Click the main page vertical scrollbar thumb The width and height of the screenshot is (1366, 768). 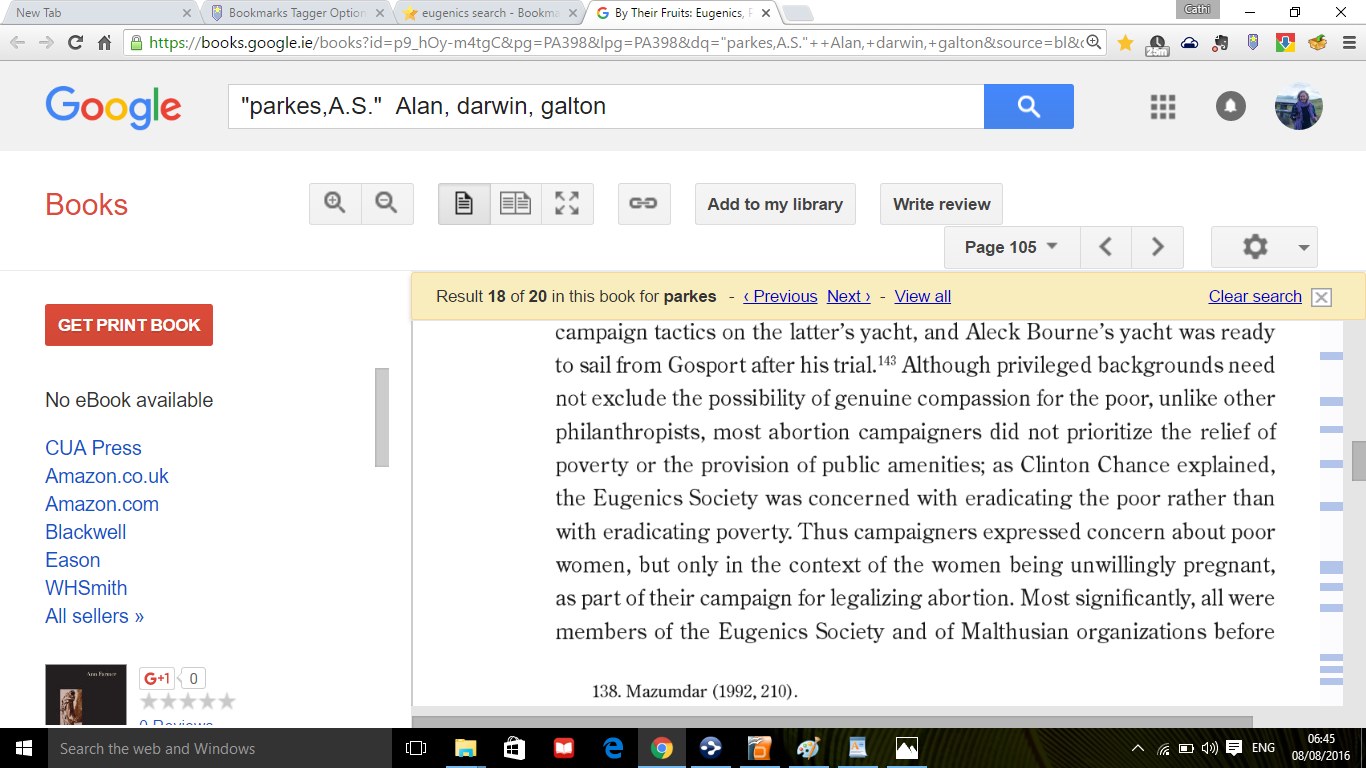(x=1359, y=461)
